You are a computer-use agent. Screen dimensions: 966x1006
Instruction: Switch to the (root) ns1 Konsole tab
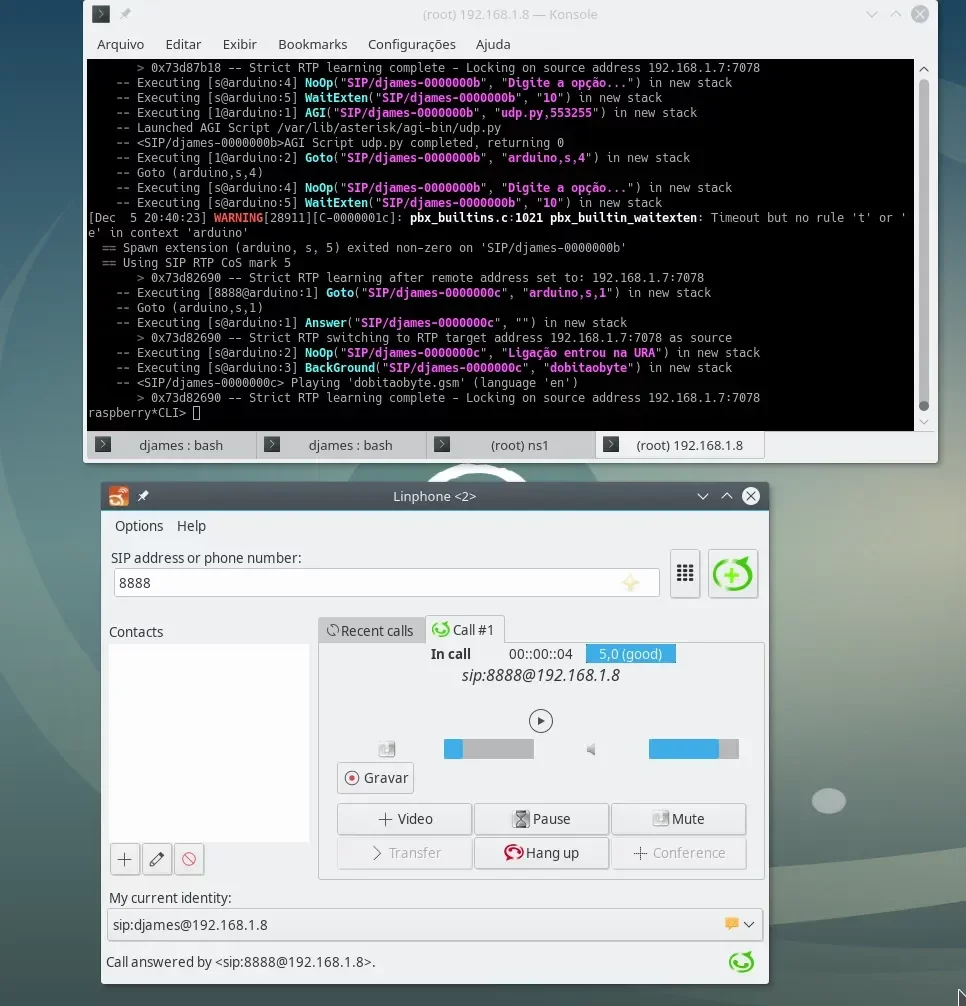tap(511, 445)
